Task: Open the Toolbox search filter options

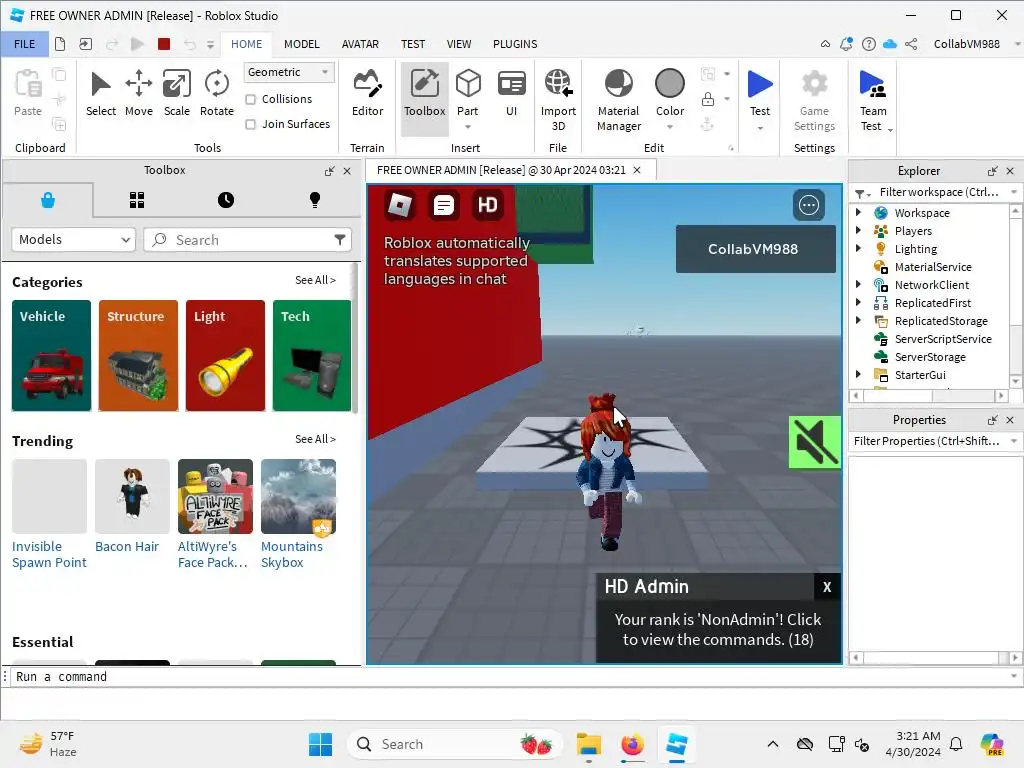Action: pyautogui.click(x=340, y=240)
